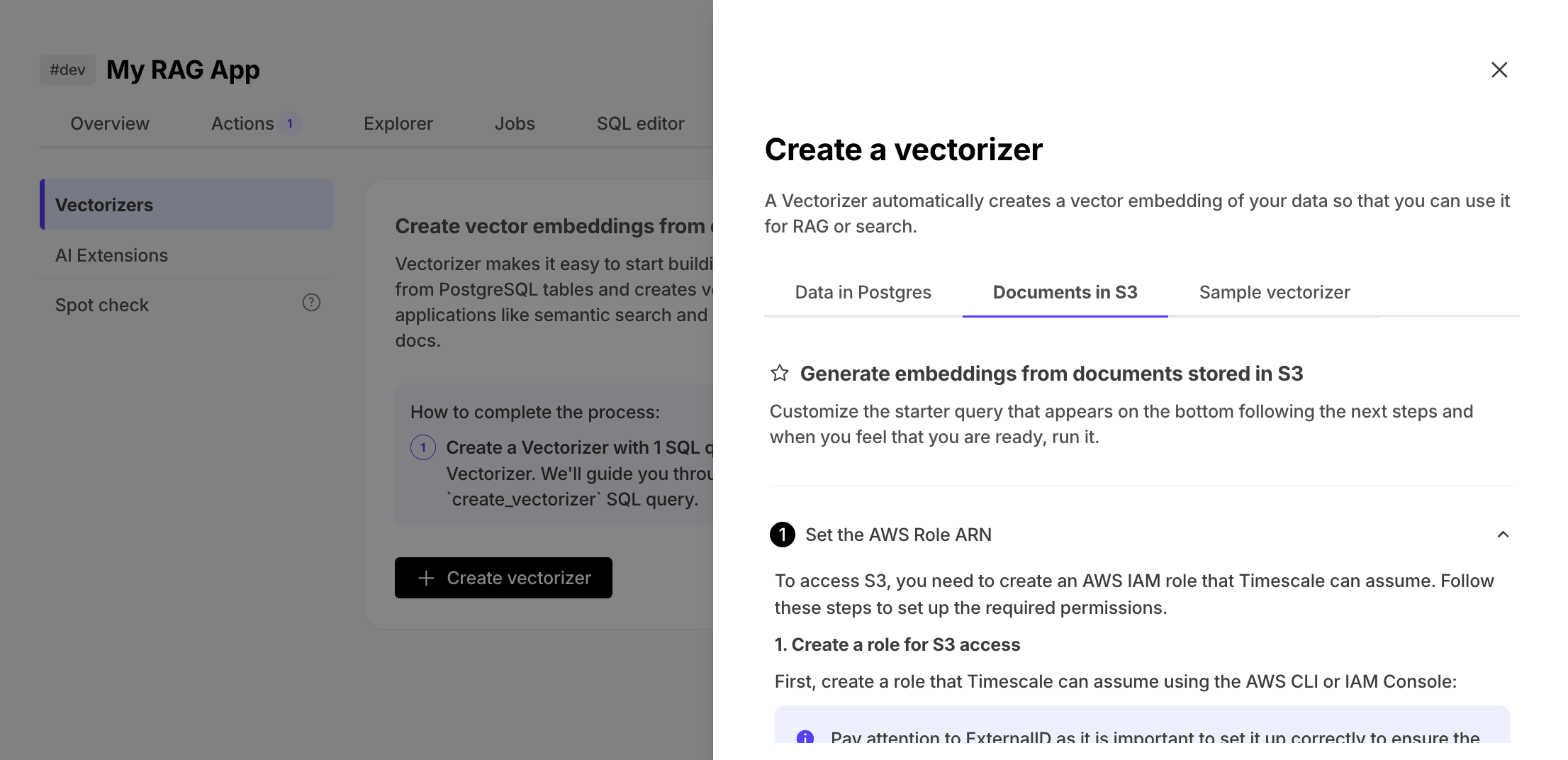Viewport: 1568px width, 760px height.
Task: Click the star icon beside Generate embeddings heading
Action: [x=780, y=373]
